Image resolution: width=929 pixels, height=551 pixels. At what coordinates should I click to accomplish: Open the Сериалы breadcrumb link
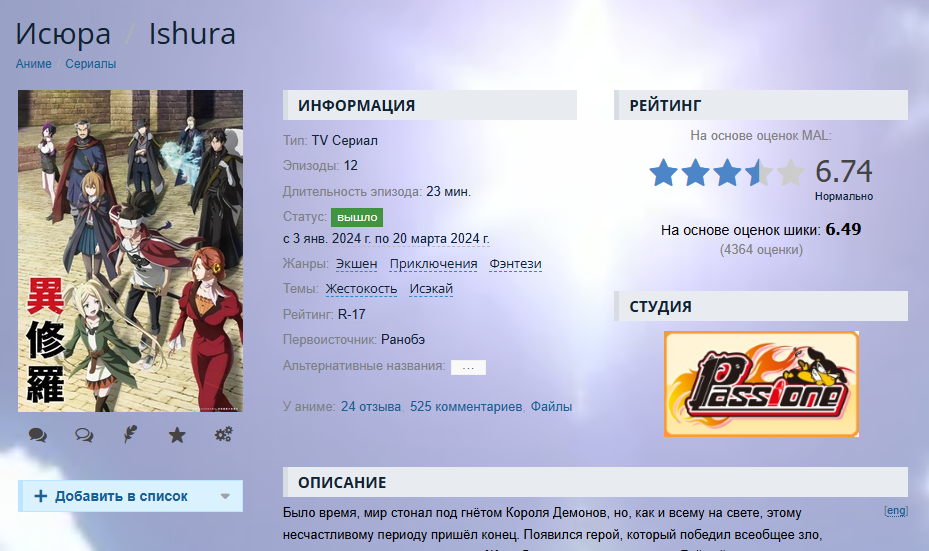(91, 63)
